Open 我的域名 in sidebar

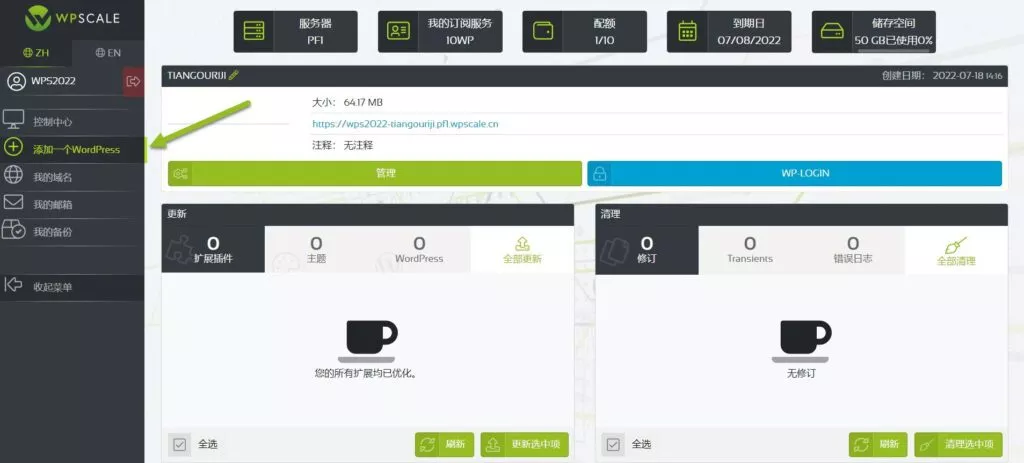(72, 177)
